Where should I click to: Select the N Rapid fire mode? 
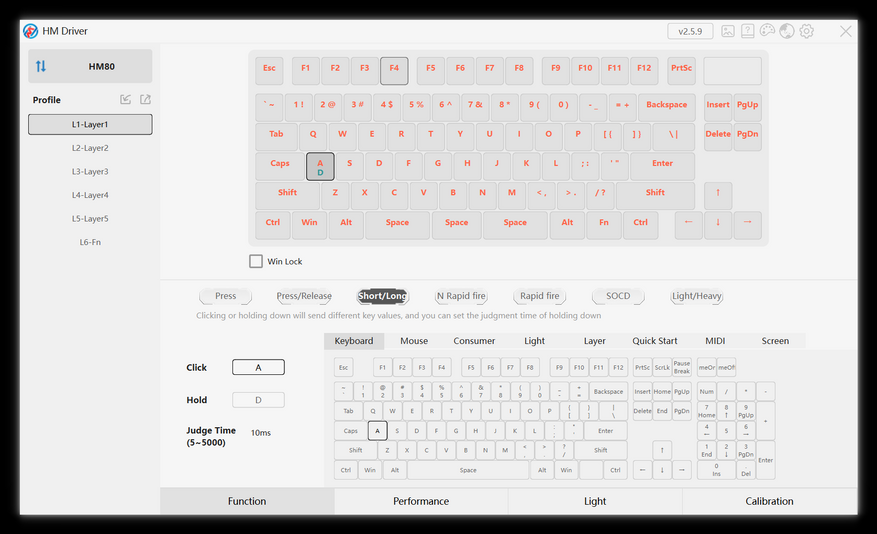coord(461,296)
